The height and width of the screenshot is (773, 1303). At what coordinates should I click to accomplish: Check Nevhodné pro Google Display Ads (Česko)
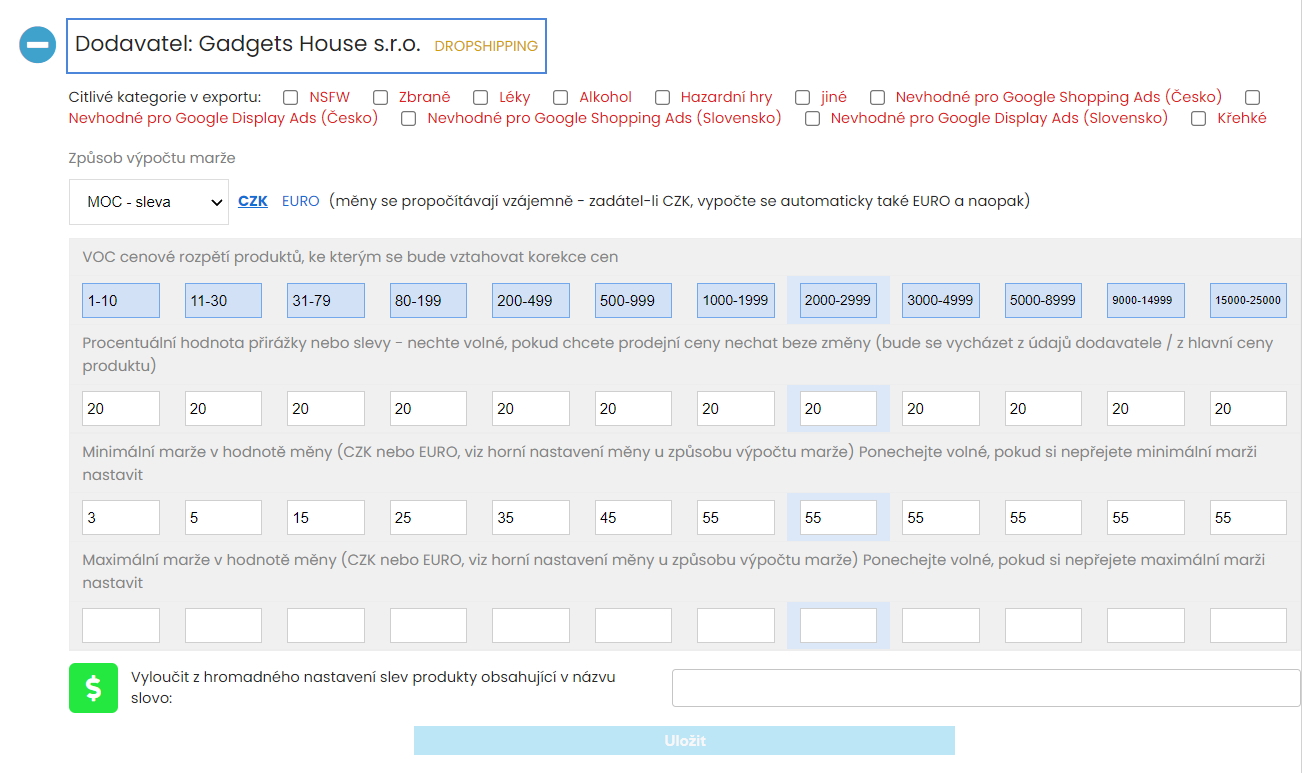click(x=1252, y=97)
